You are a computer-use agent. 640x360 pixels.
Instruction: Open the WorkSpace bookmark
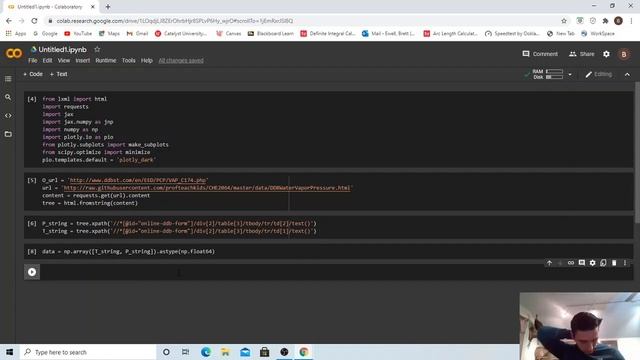[598, 33]
